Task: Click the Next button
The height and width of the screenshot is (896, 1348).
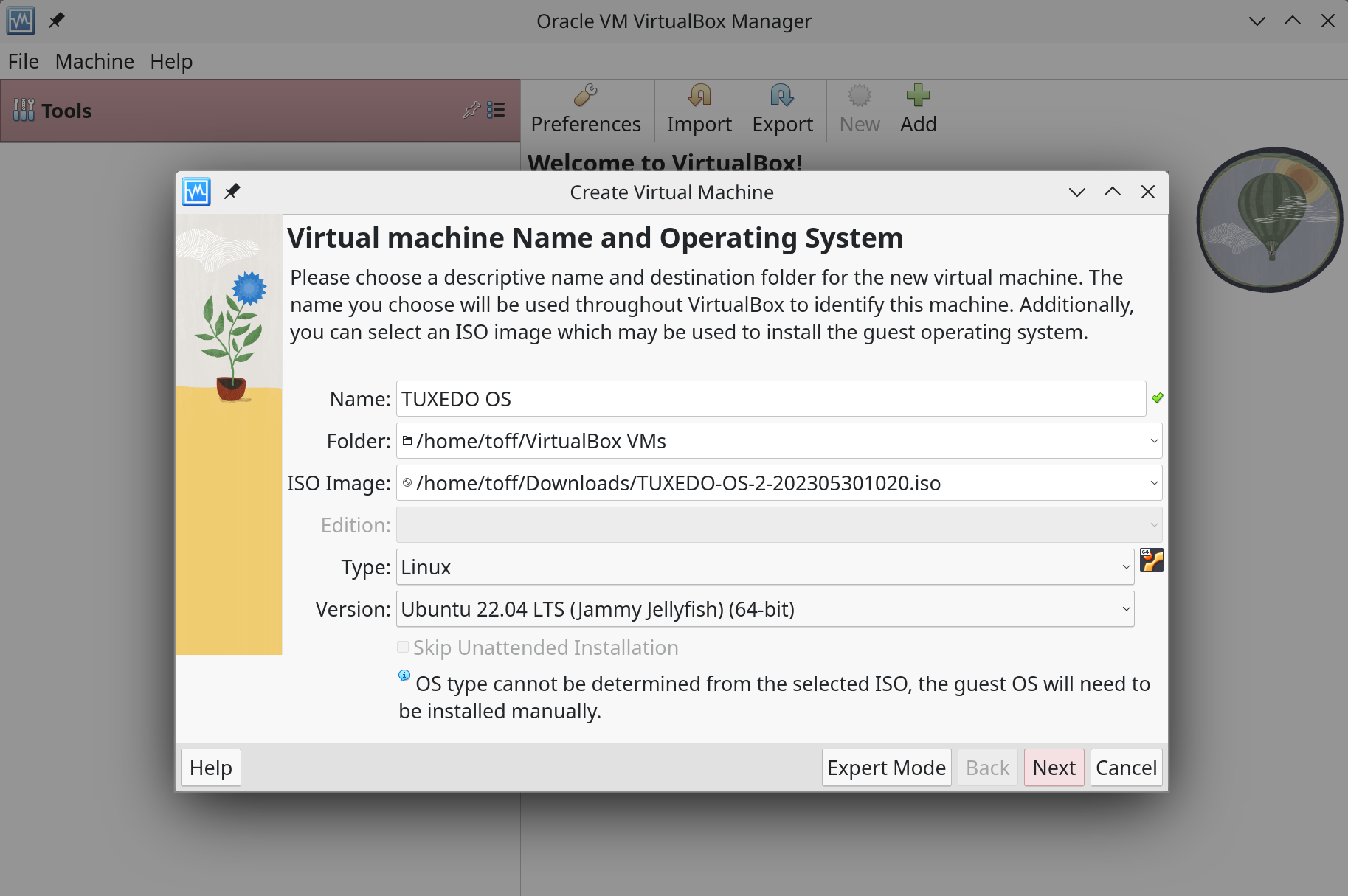Action: click(x=1054, y=768)
